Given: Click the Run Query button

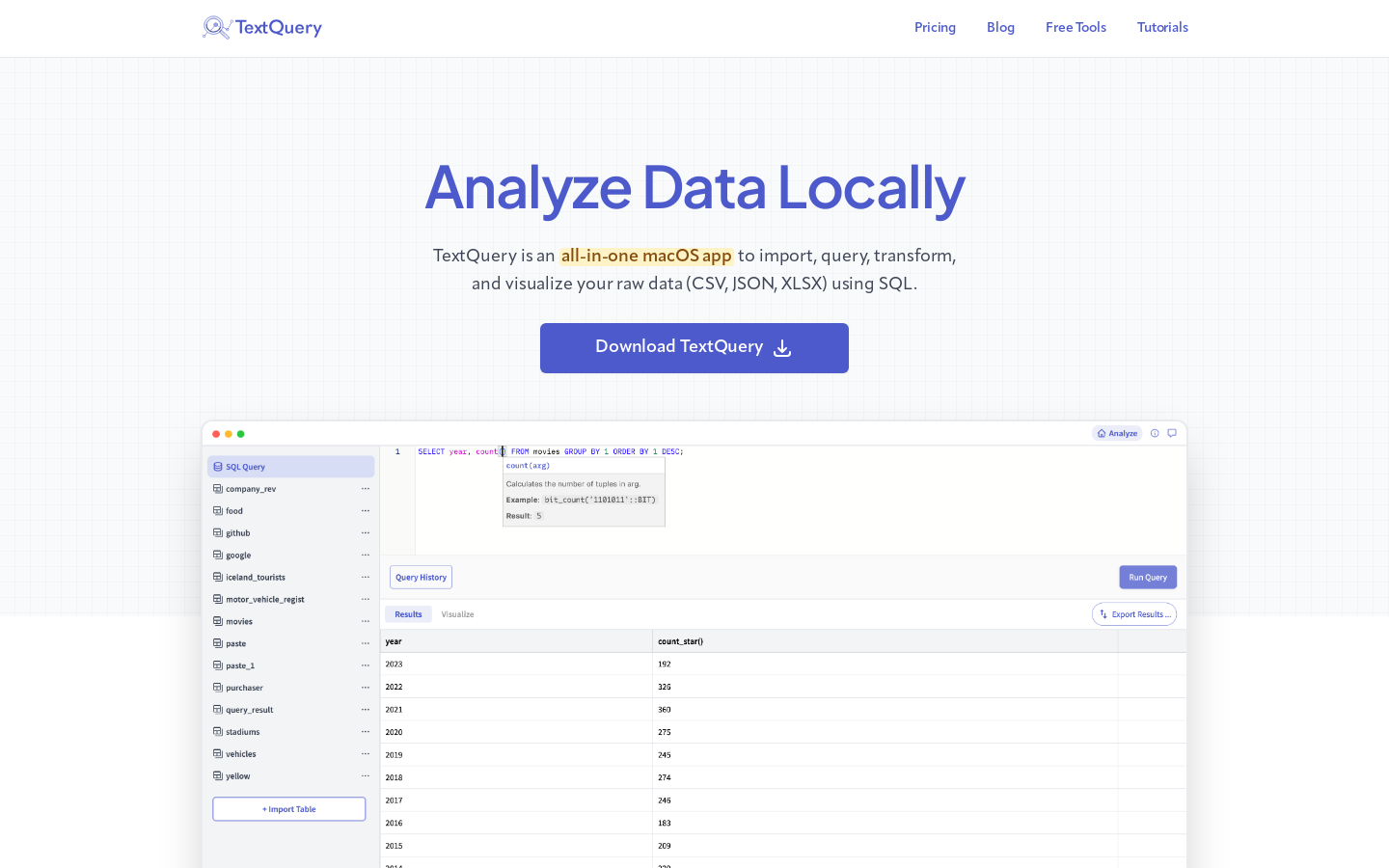Looking at the screenshot, I should coord(1148,577).
